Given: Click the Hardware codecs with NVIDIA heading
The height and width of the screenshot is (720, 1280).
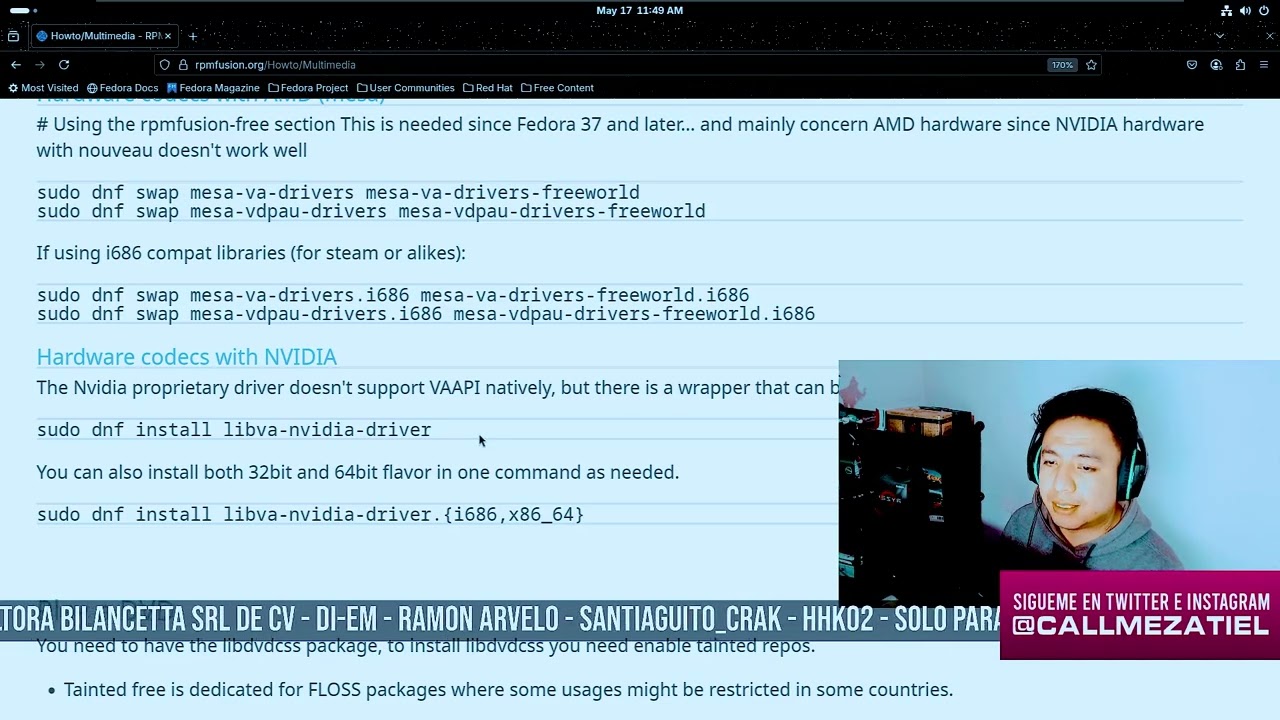Looking at the screenshot, I should point(187,357).
